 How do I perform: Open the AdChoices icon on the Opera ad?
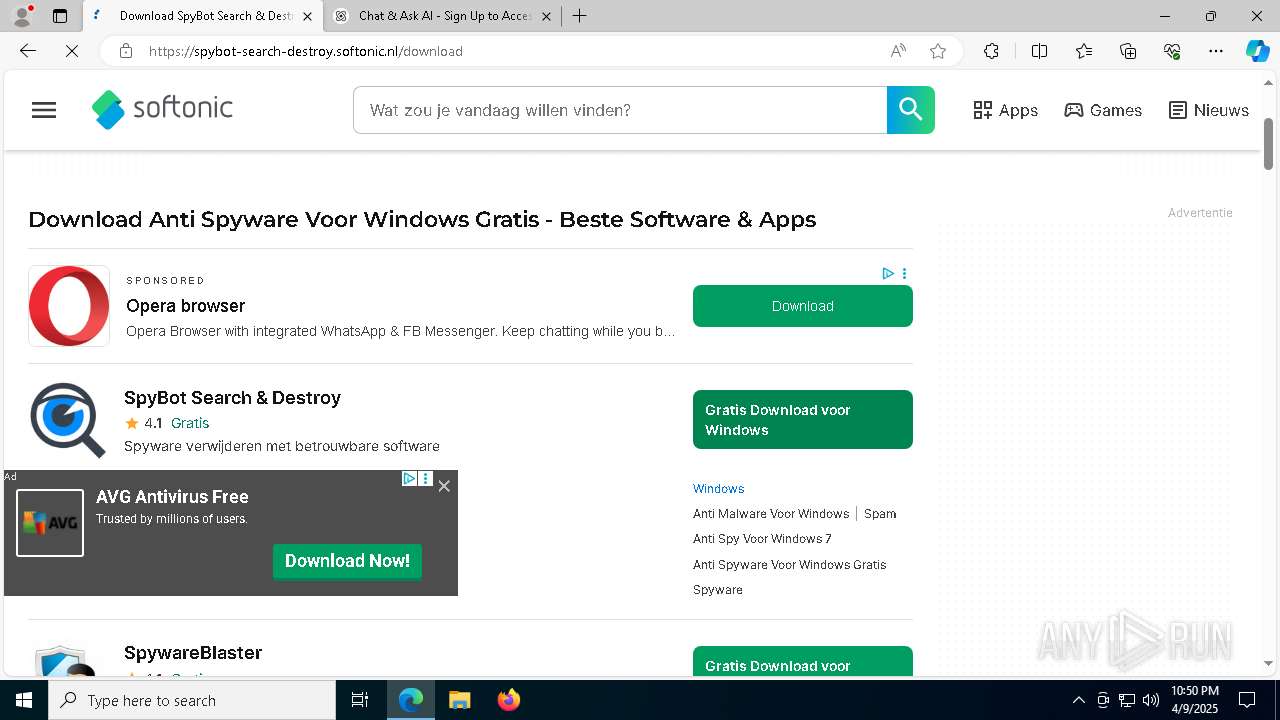(x=887, y=273)
